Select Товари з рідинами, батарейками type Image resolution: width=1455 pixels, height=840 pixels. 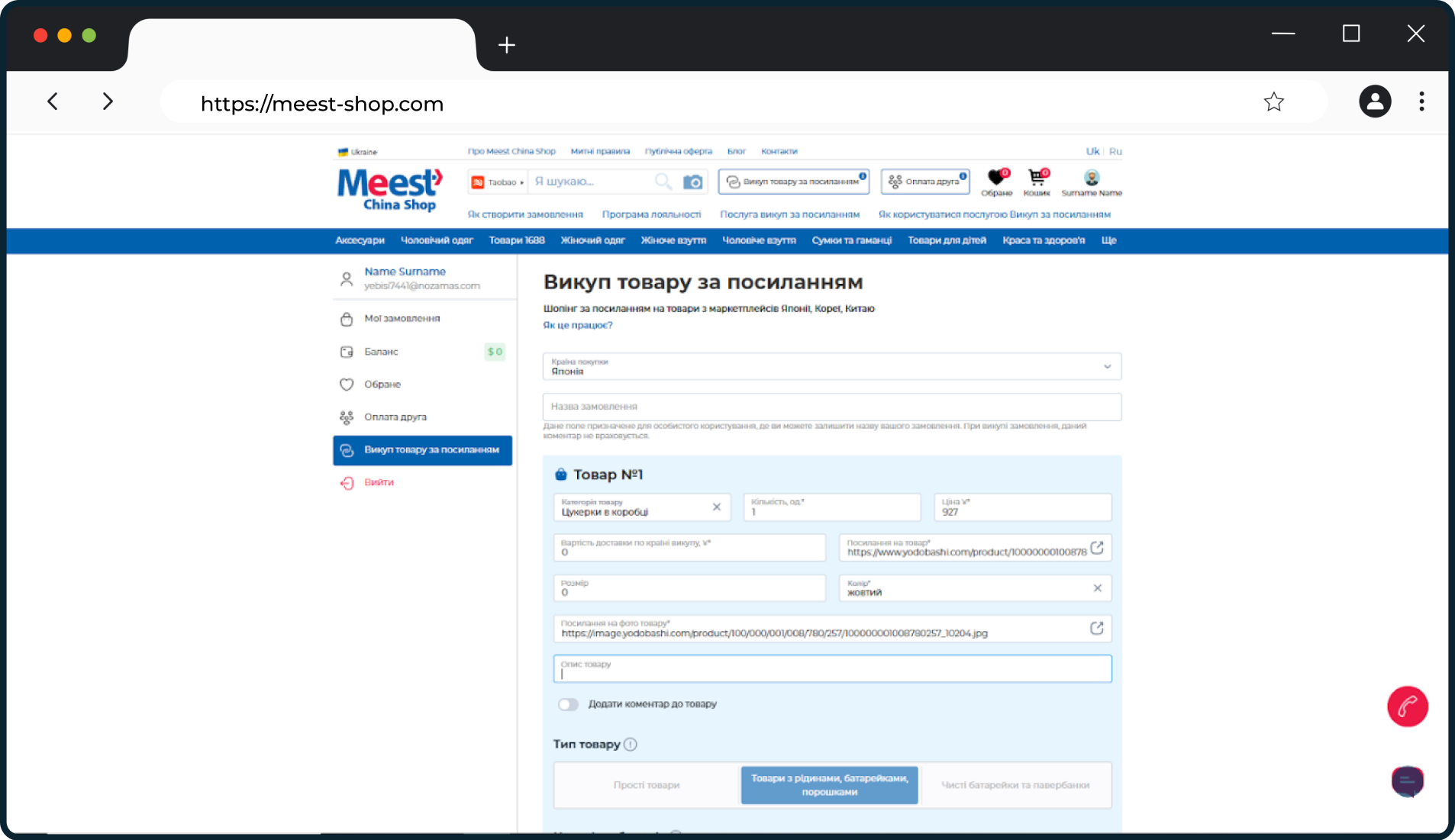click(x=830, y=785)
